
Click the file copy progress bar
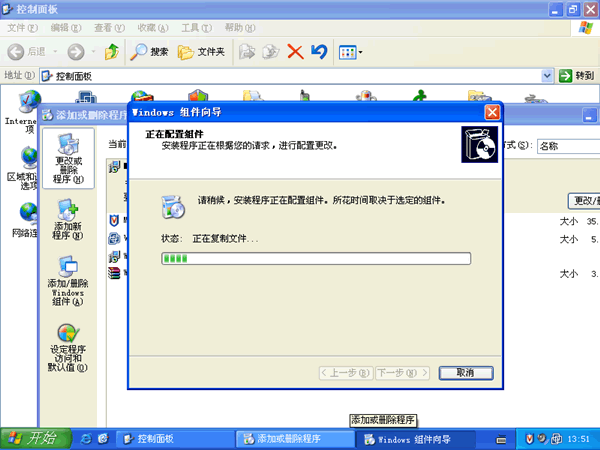click(316, 258)
